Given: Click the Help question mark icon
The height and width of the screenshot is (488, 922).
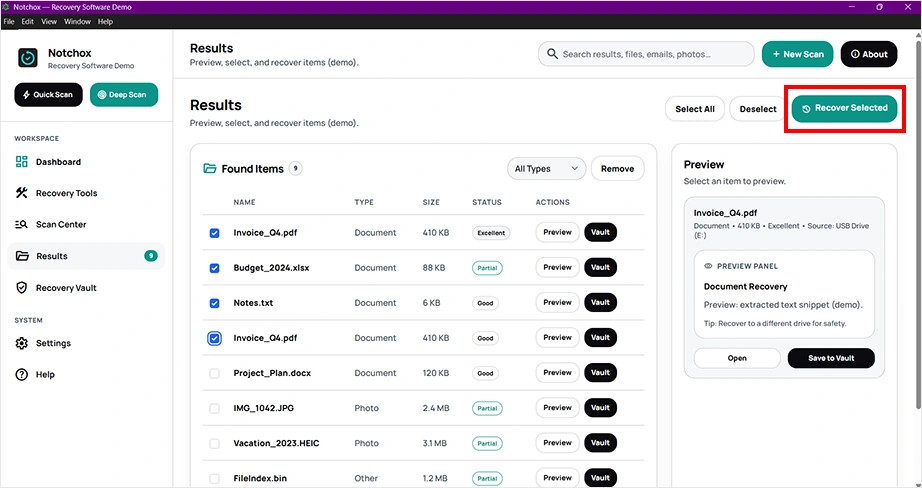Looking at the screenshot, I should 22,375.
